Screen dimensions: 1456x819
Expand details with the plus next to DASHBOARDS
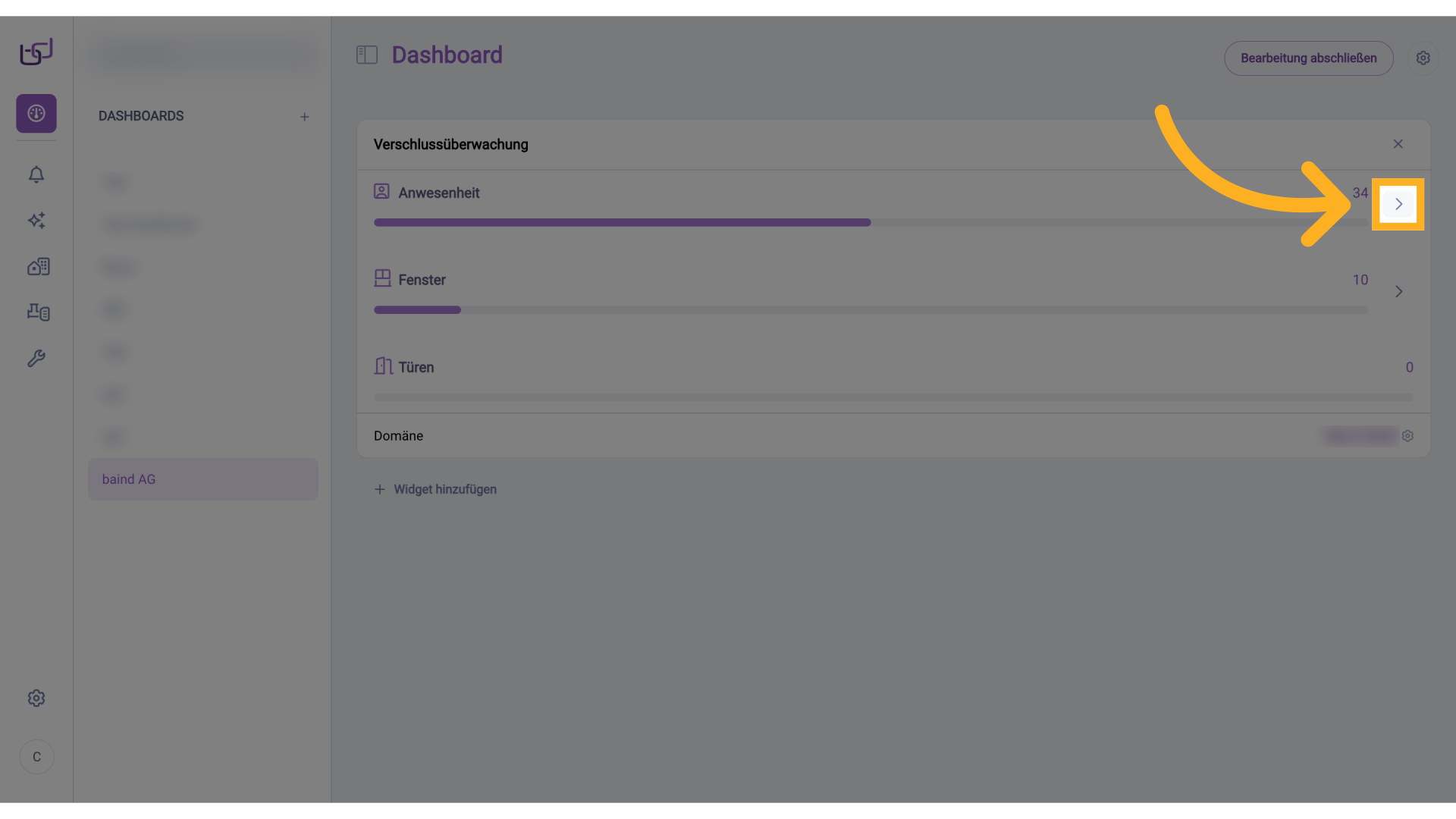pyautogui.click(x=305, y=116)
